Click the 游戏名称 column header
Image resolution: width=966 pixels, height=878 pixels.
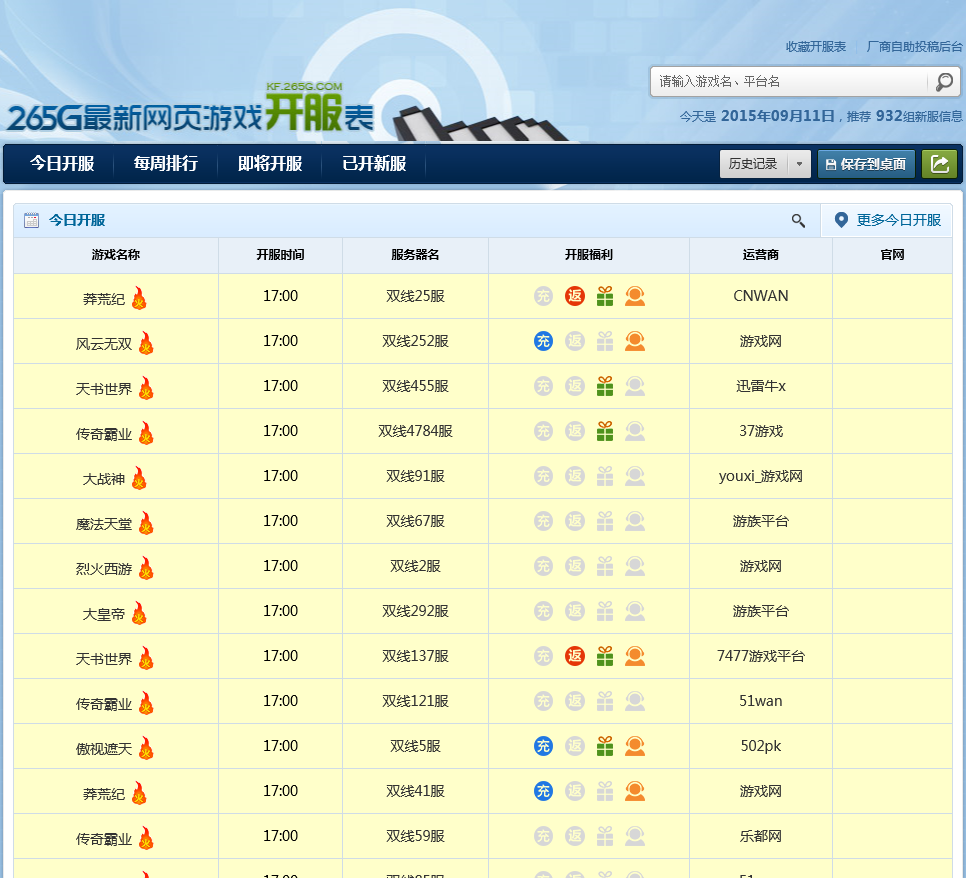(x=116, y=255)
